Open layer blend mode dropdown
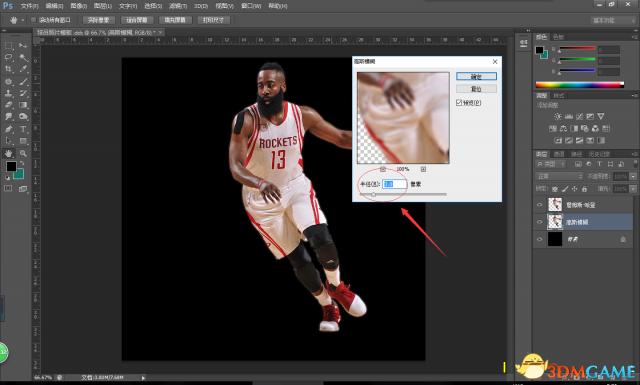Image resolution: width=640 pixels, height=385 pixels. click(559, 176)
